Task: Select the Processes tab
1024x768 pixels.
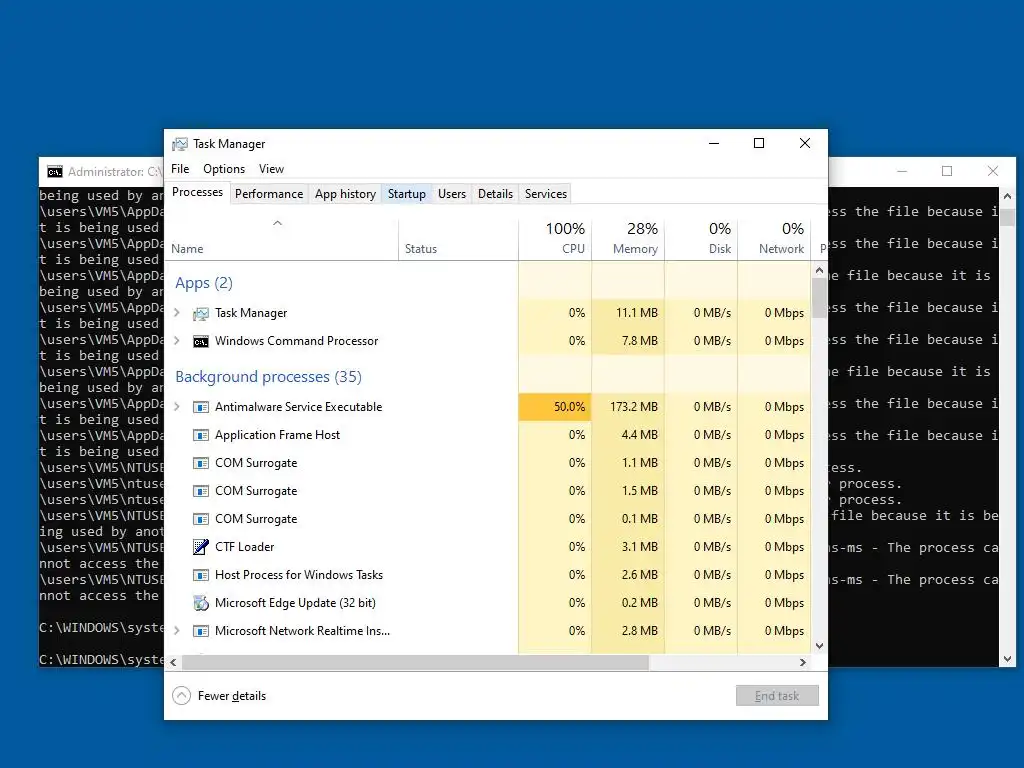Action: pyautogui.click(x=197, y=192)
